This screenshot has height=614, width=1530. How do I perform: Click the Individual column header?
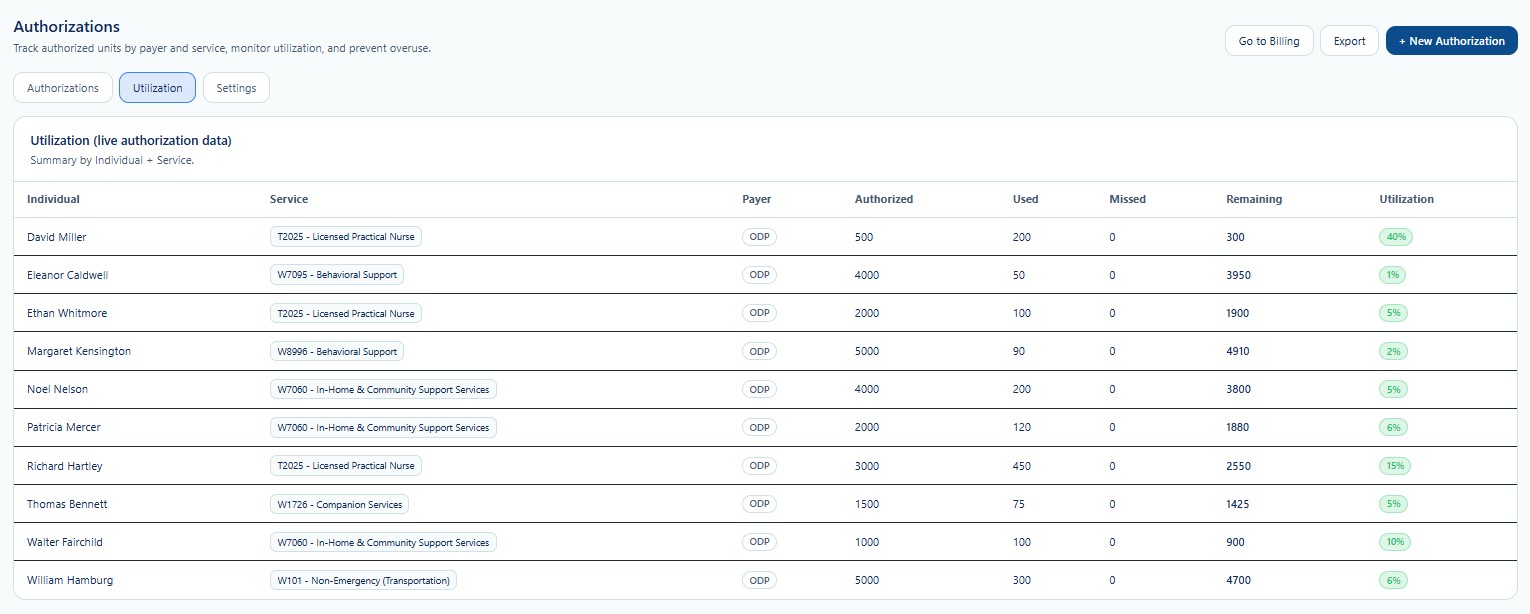coord(53,199)
